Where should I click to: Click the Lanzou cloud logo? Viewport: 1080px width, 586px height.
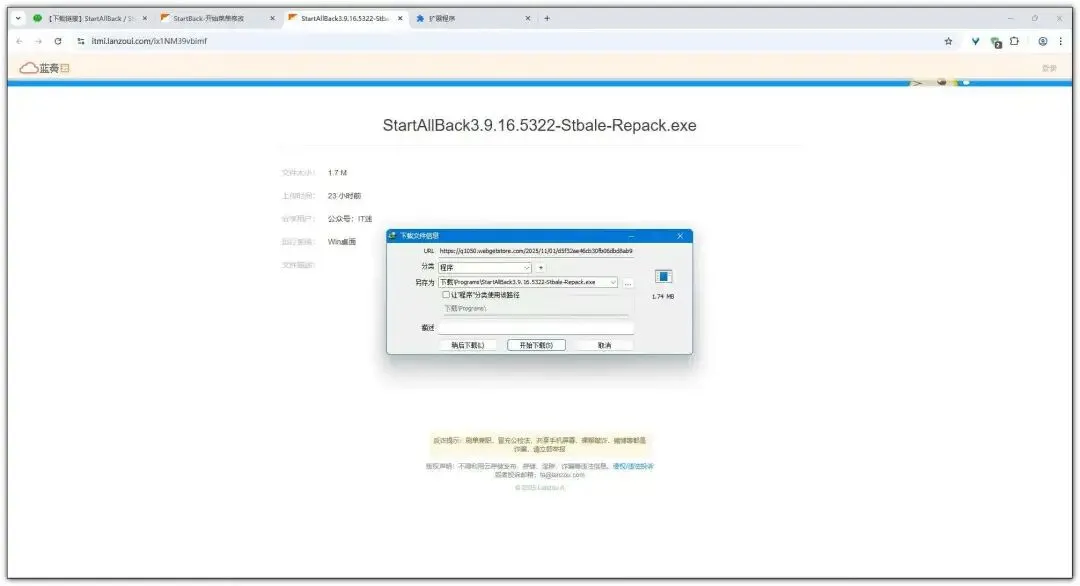(45, 68)
